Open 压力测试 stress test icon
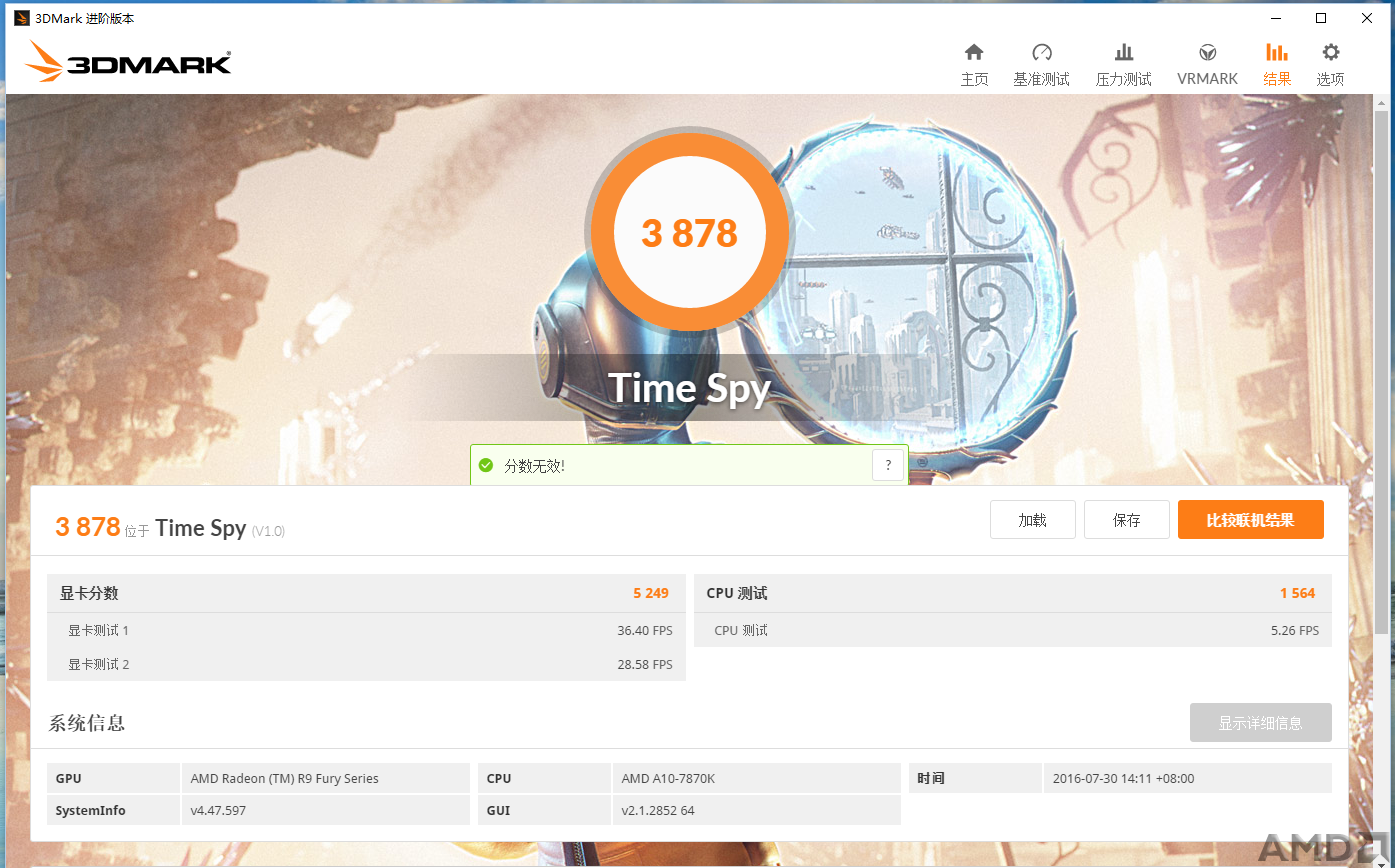The width and height of the screenshot is (1395, 868). (1124, 53)
